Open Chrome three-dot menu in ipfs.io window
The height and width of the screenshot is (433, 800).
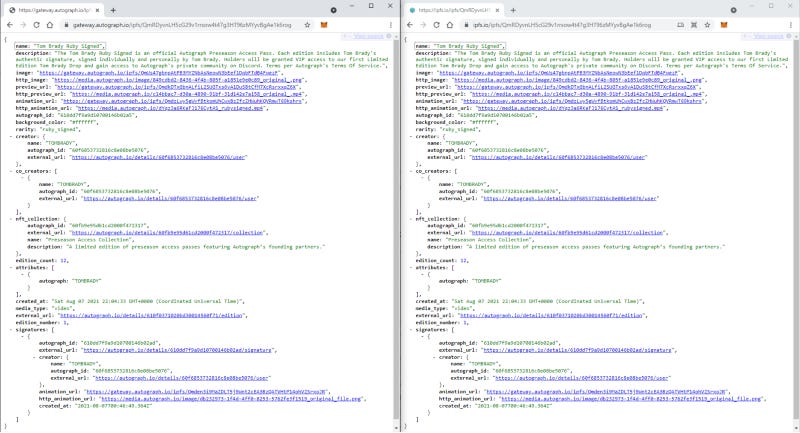tap(791, 24)
